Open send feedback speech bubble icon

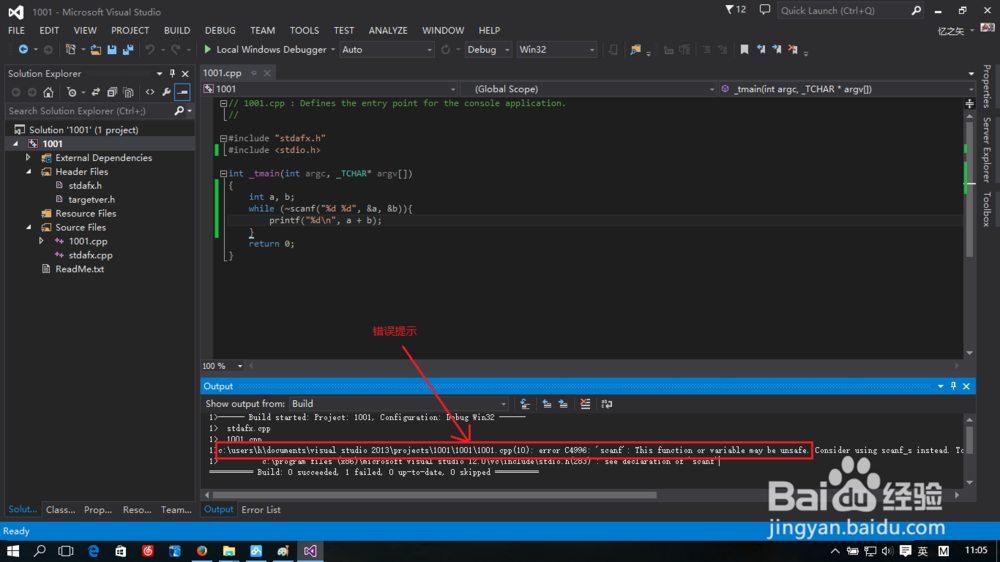pos(765,10)
